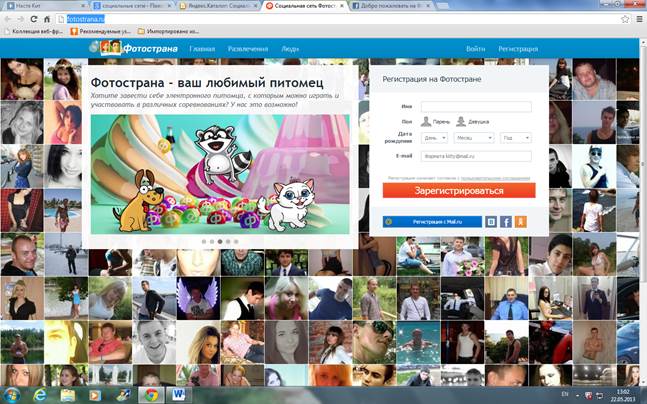Click the browser back arrow

point(8,19)
